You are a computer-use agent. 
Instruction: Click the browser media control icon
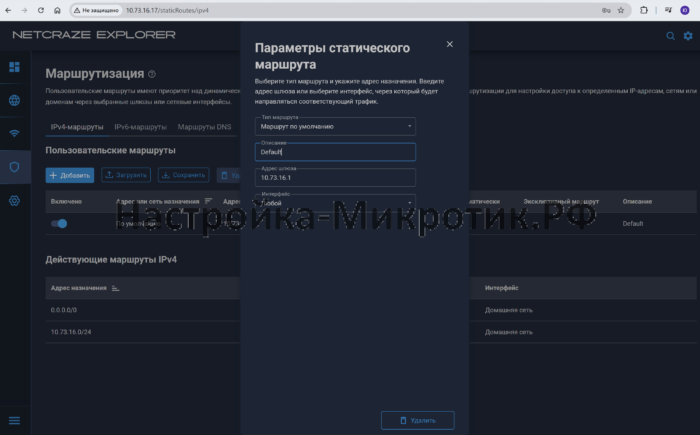pyautogui.click(x=668, y=10)
